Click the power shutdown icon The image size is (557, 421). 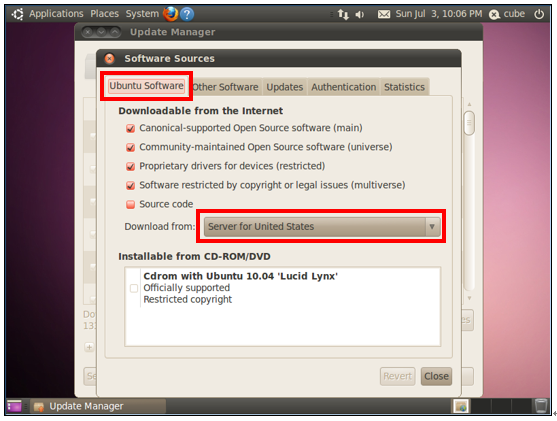pyautogui.click(x=539, y=14)
